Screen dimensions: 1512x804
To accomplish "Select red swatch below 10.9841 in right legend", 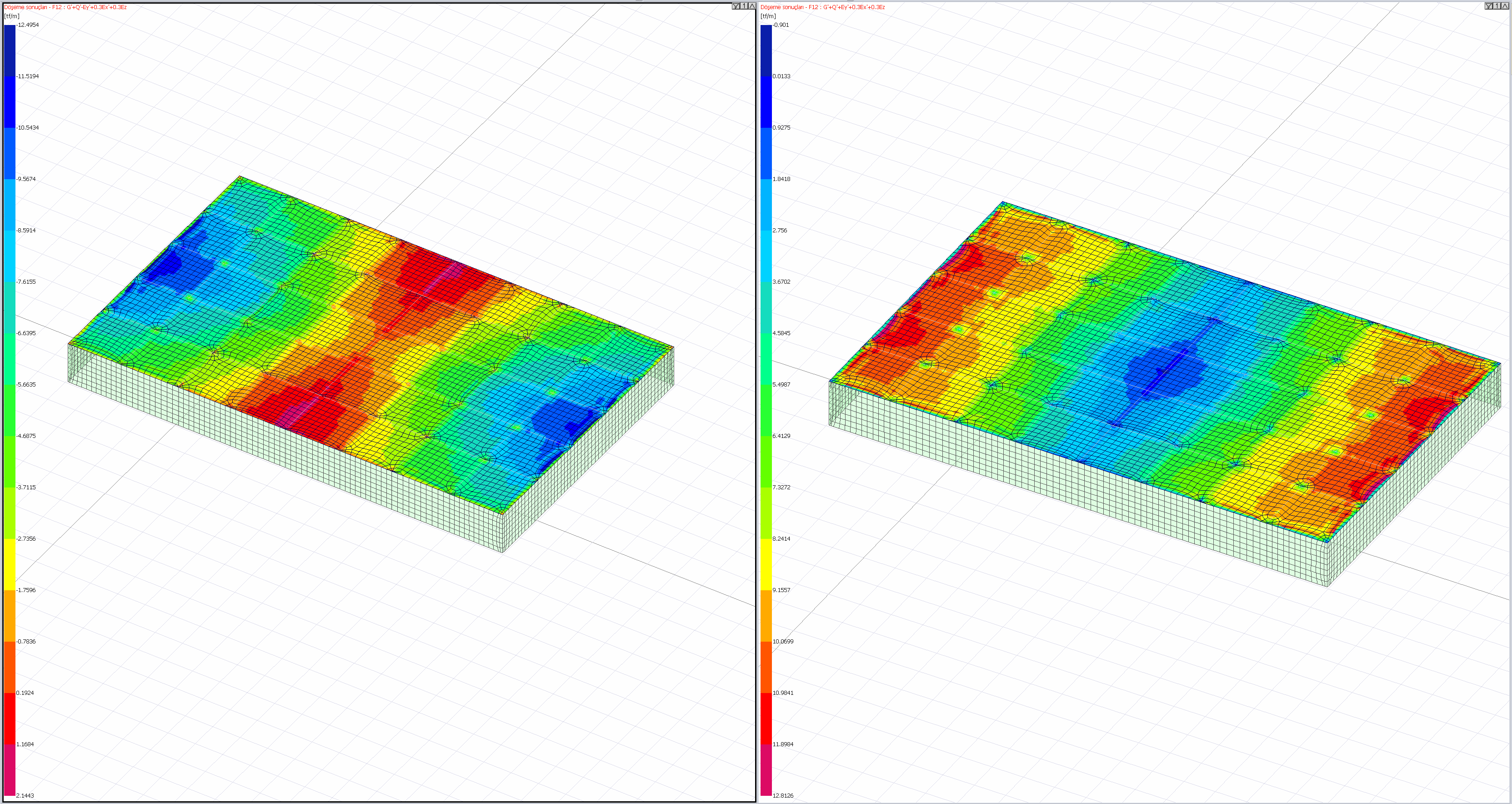I will pos(766,718).
